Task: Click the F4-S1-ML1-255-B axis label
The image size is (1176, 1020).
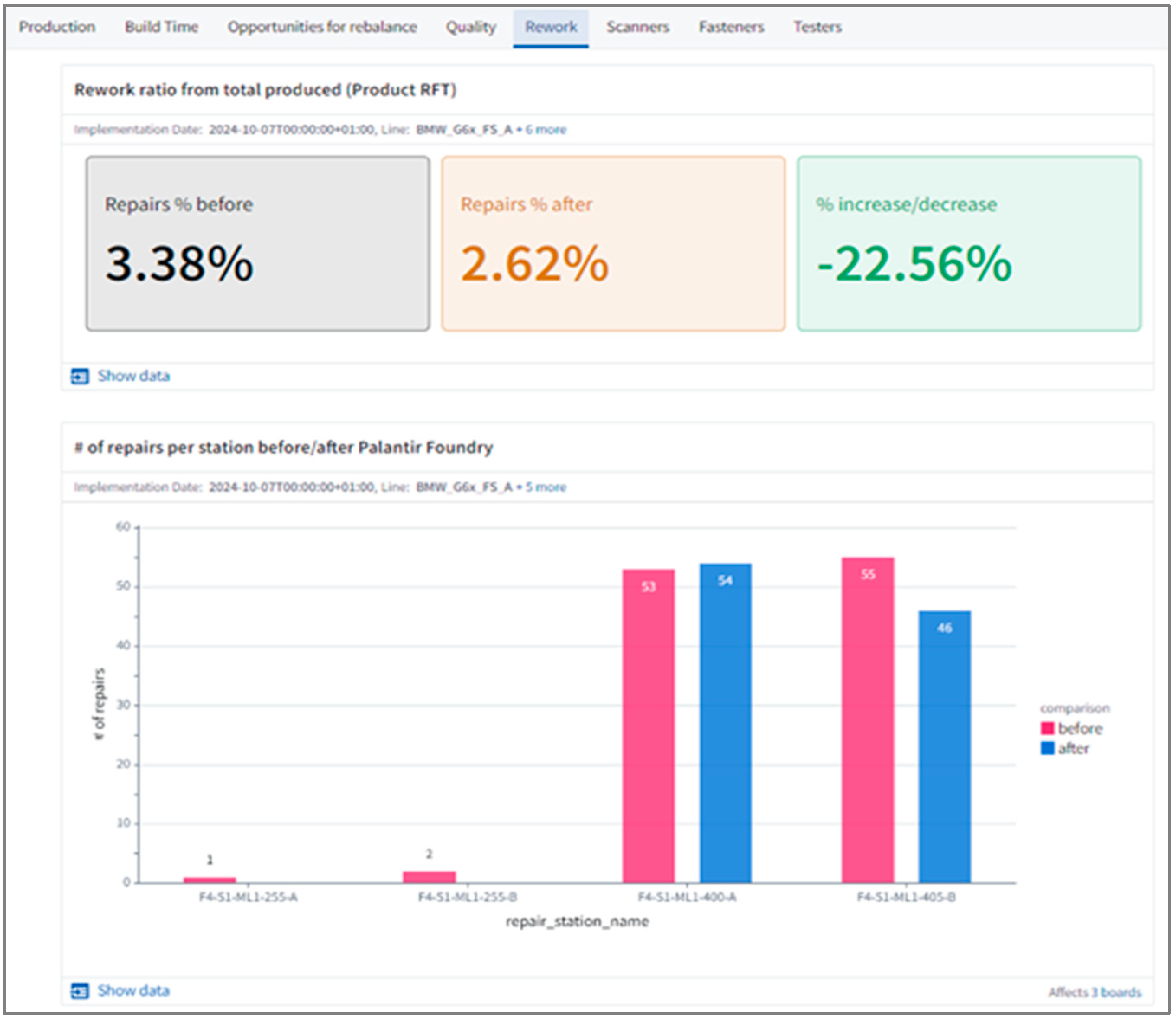Action: pyautogui.click(x=467, y=897)
